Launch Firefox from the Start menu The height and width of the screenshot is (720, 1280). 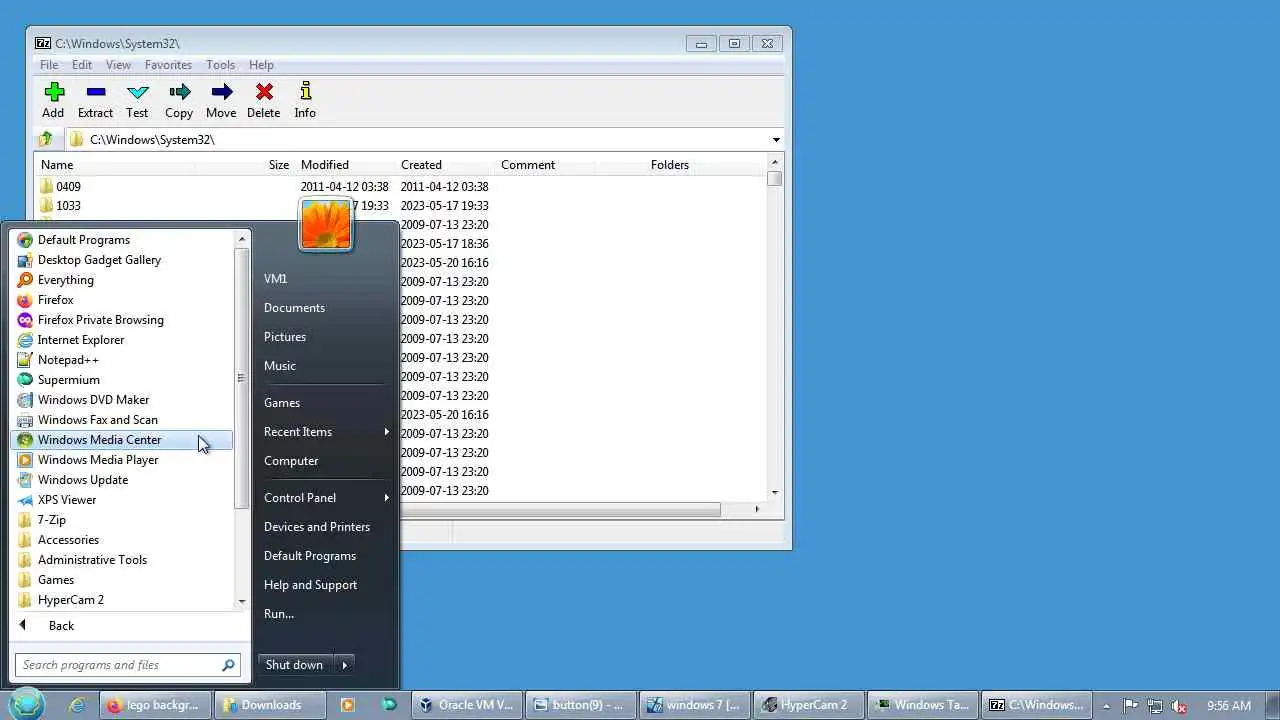click(x=121, y=300)
